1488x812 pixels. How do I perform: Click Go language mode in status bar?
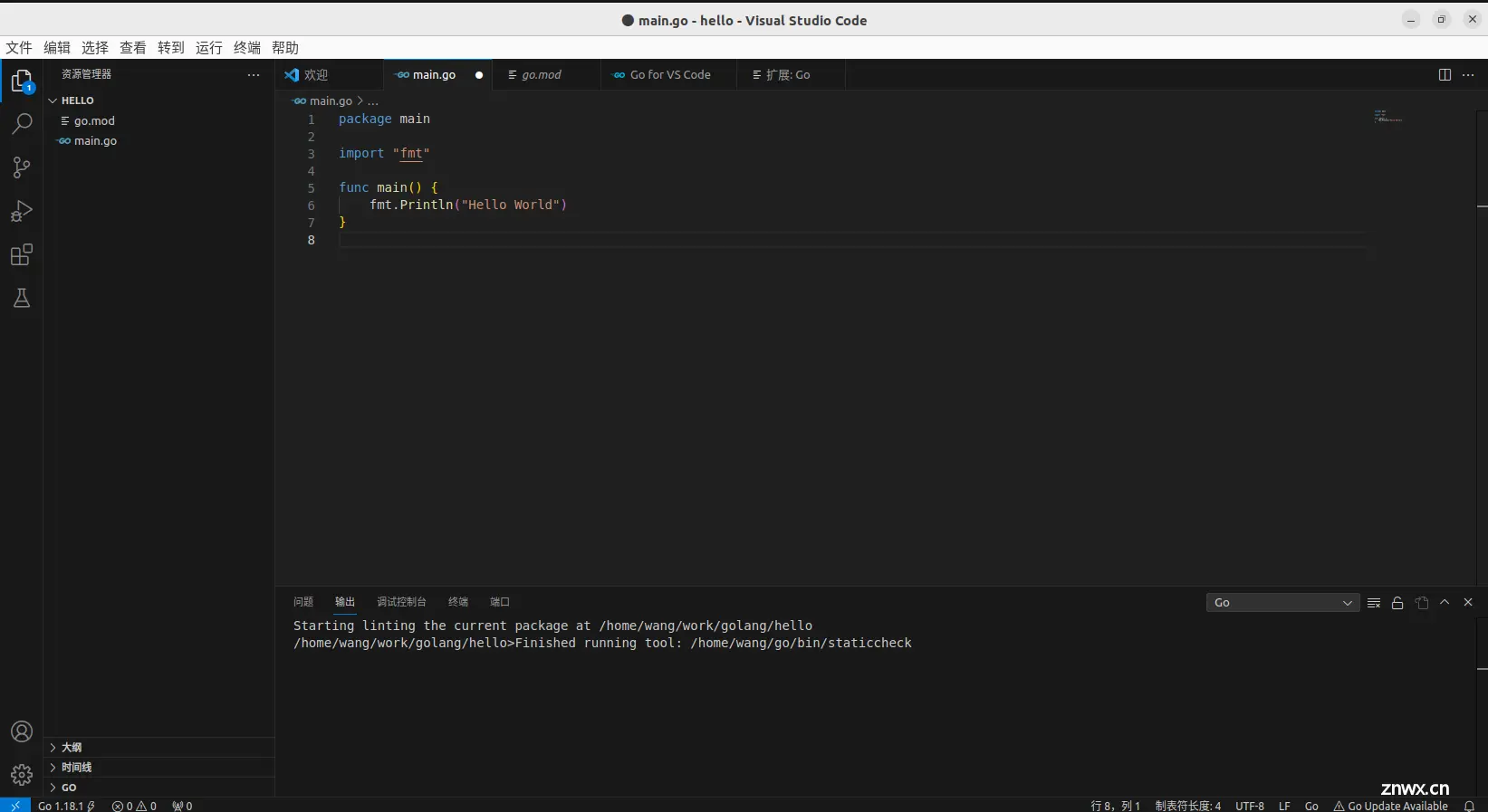tap(1311, 806)
